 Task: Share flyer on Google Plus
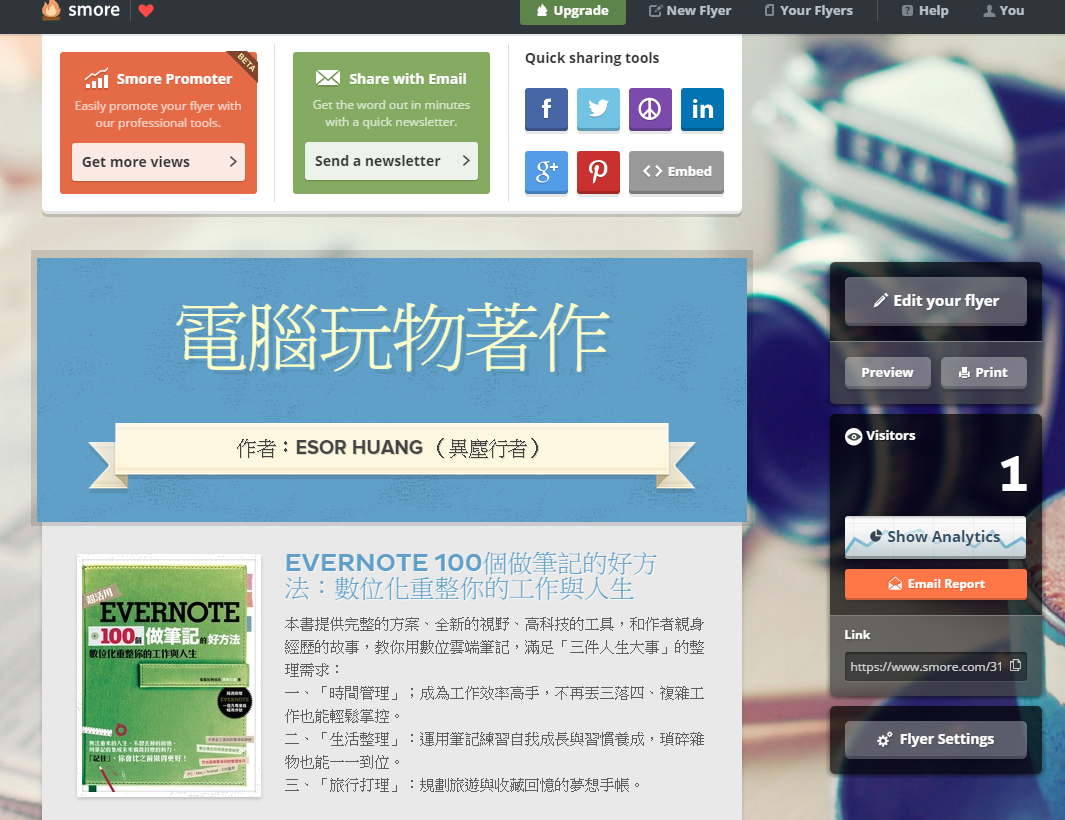546,172
